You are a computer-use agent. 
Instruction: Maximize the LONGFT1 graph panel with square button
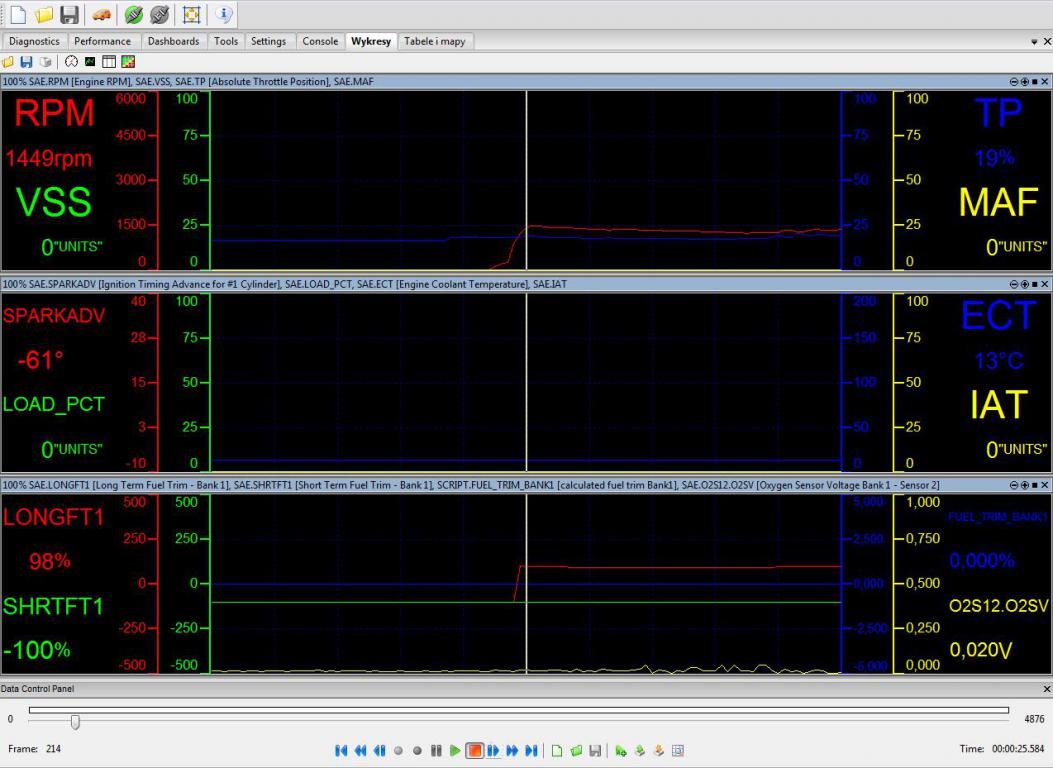pyautogui.click(x=1034, y=485)
